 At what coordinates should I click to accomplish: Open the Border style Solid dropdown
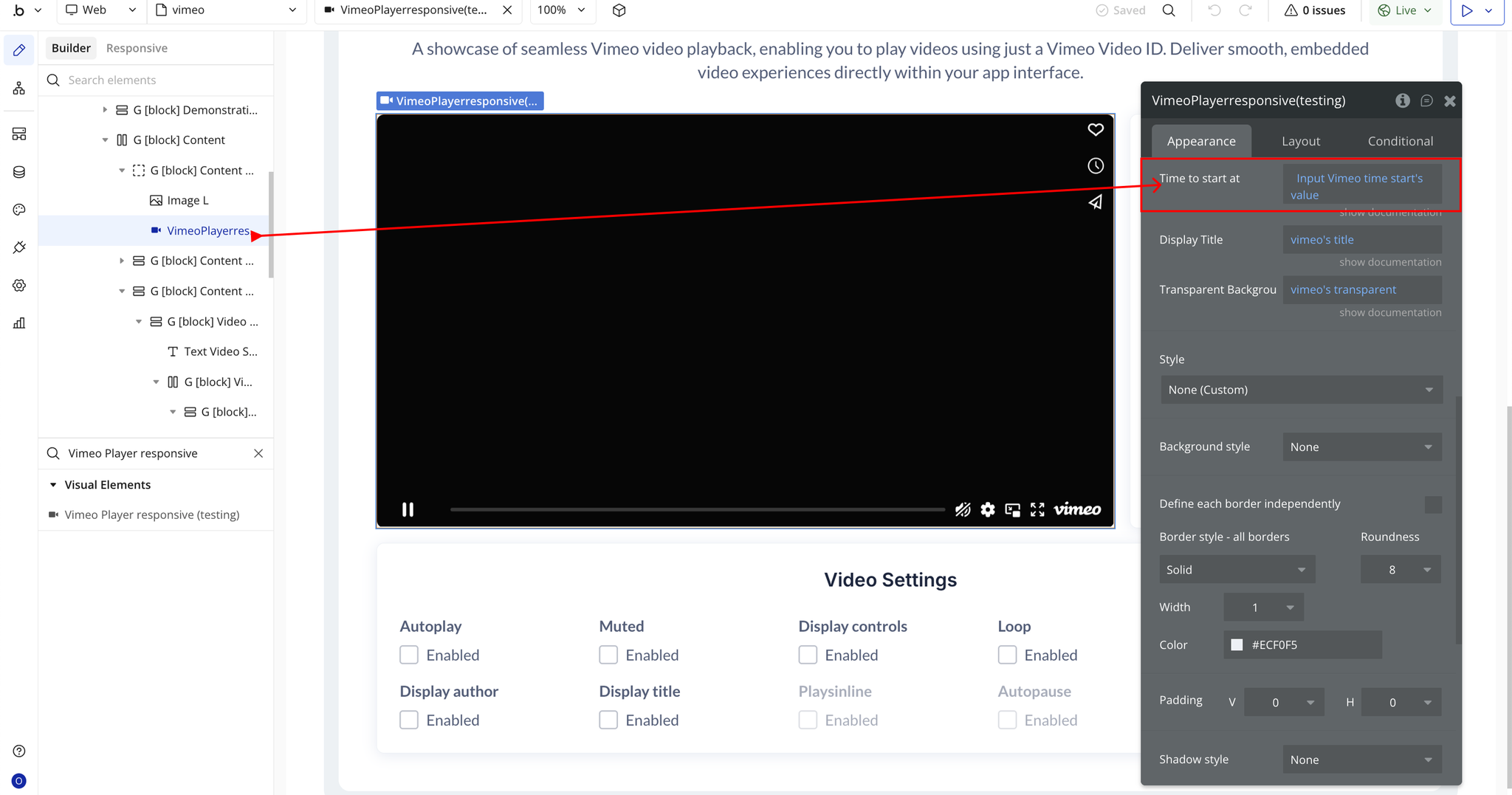1237,570
